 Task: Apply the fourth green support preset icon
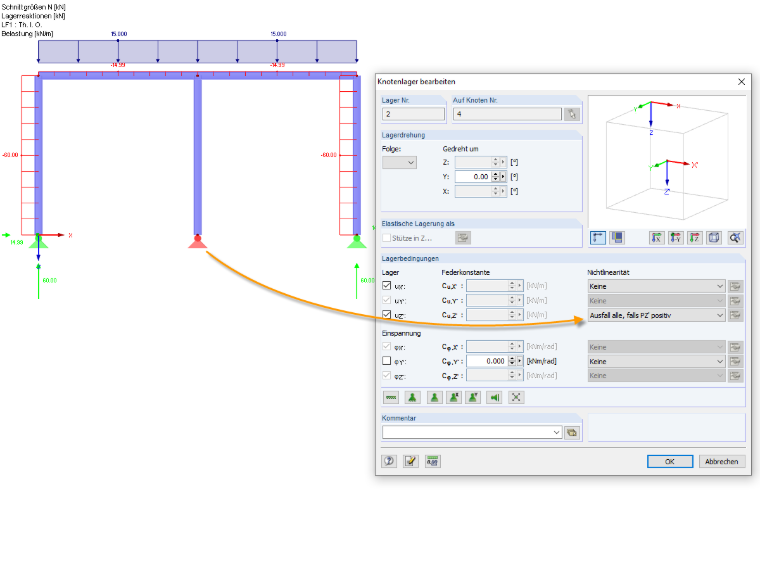[x=473, y=397]
